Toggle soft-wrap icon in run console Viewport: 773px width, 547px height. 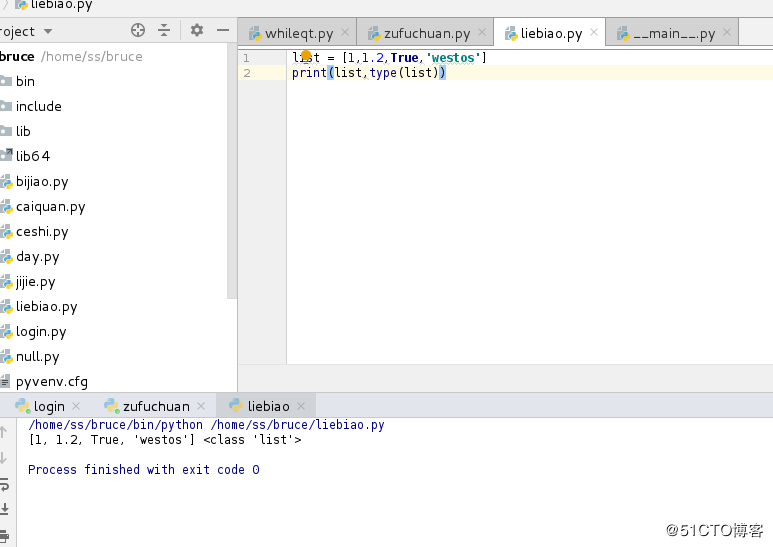pos(4,485)
